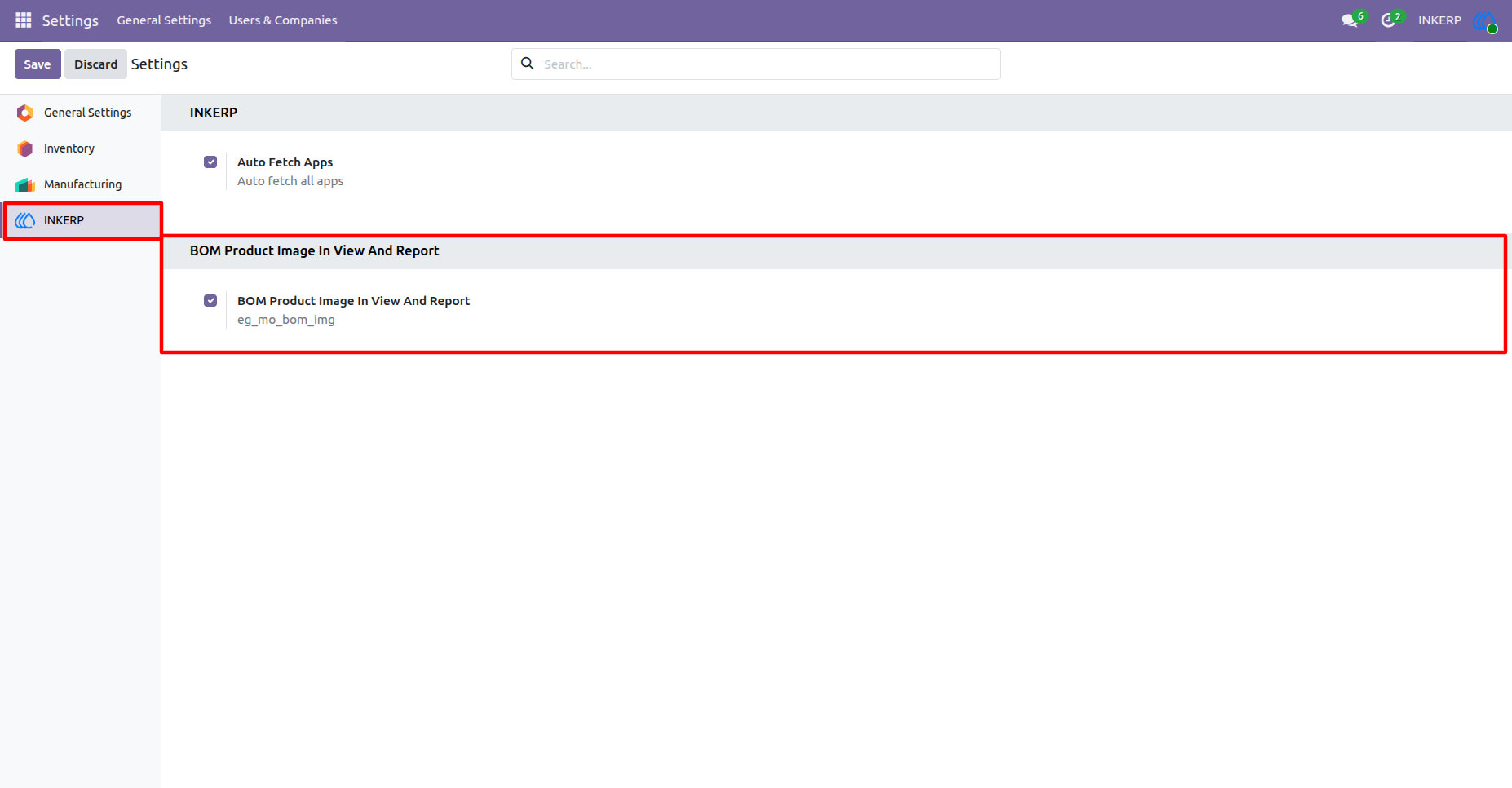
Task: Click the Inventory sidebar icon
Action: (x=25, y=148)
